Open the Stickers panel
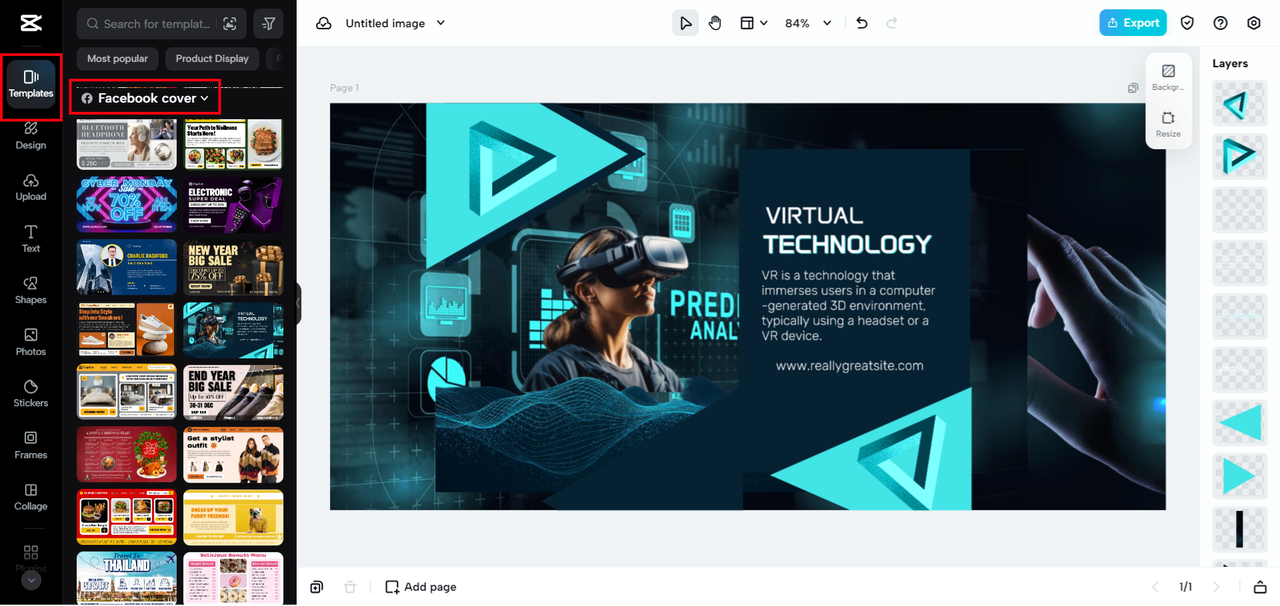Image resolution: width=1280 pixels, height=606 pixels. pos(31,393)
